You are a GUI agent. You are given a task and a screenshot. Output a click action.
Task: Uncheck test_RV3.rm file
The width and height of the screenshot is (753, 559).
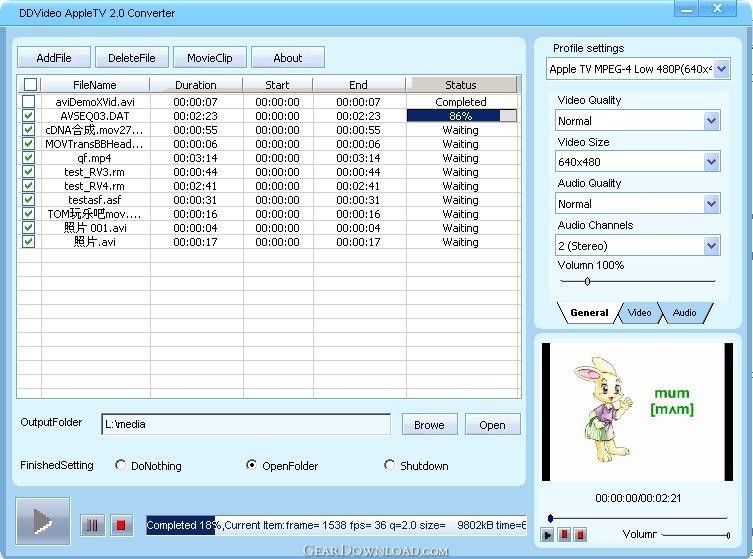28,171
